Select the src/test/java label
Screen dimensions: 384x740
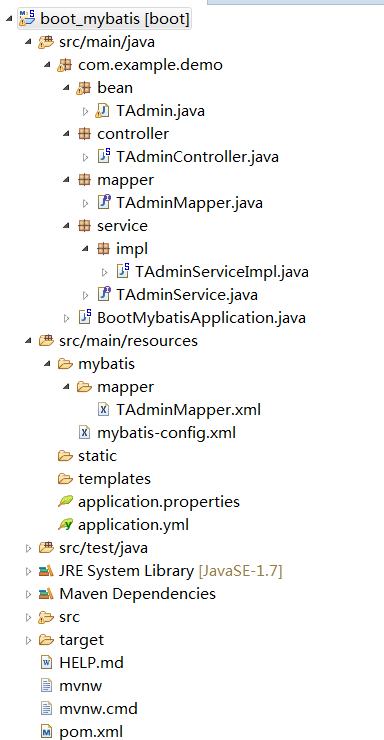click(103, 548)
